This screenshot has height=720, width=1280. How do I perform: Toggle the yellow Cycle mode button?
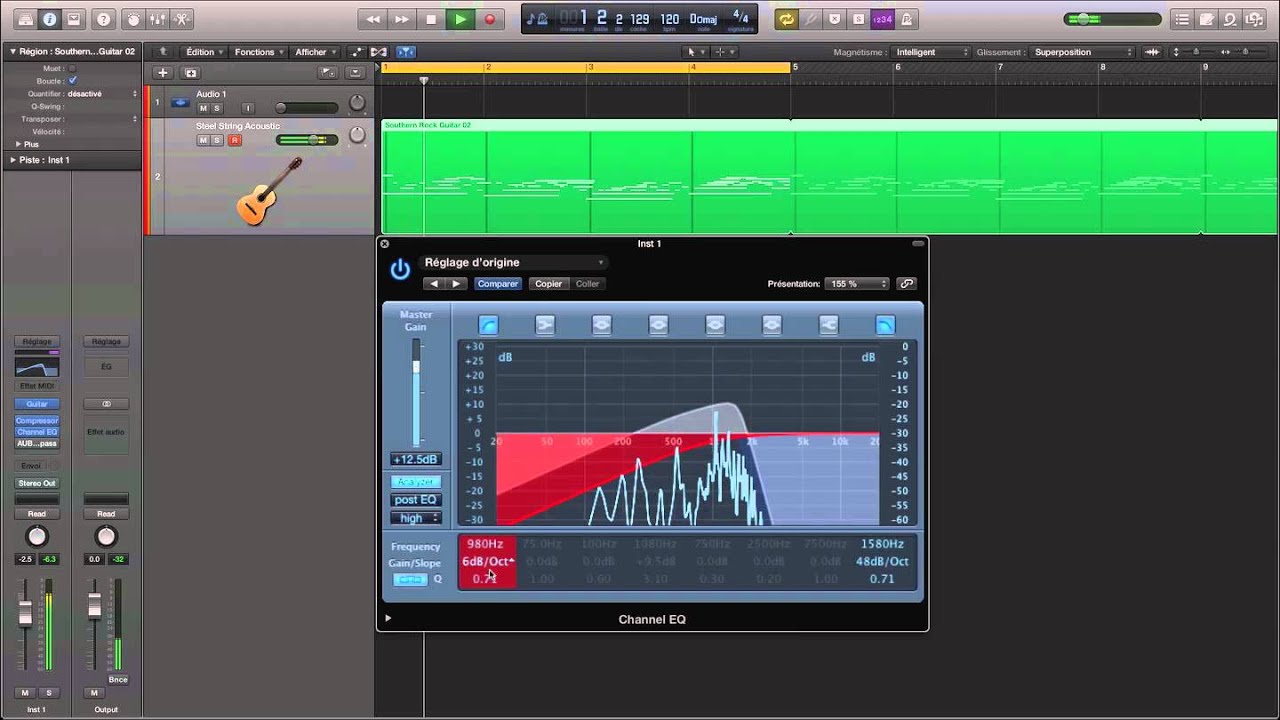tap(787, 19)
